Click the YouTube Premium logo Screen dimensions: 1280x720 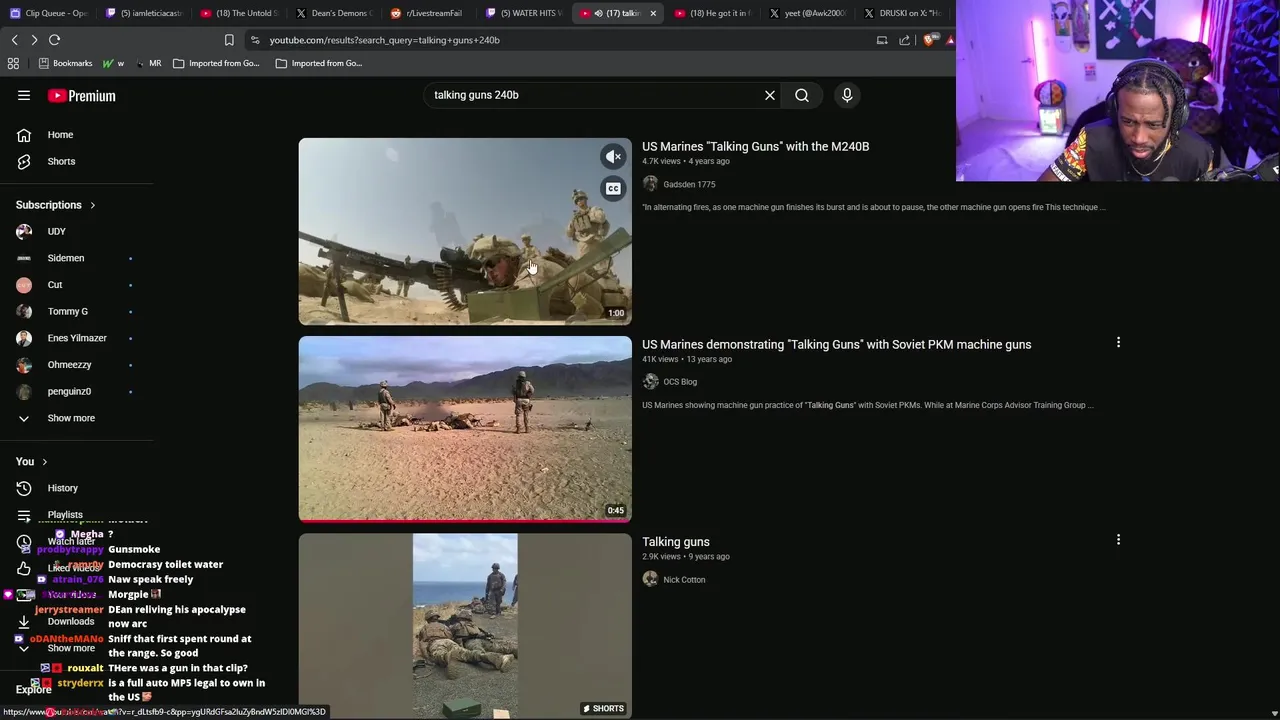(82, 96)
